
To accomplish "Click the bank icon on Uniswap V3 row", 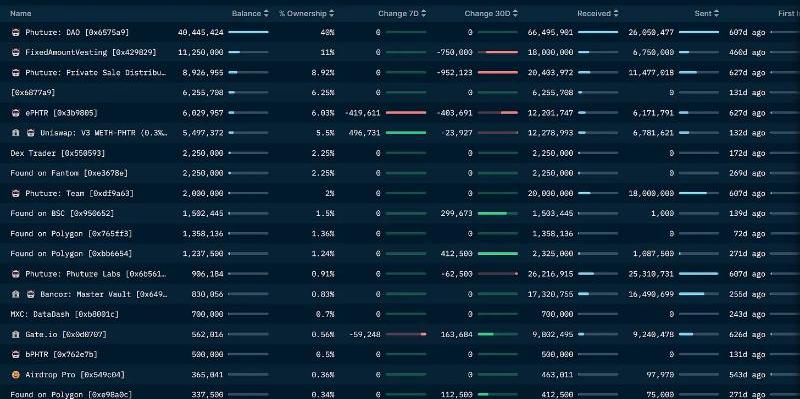I will coord(15,133).
